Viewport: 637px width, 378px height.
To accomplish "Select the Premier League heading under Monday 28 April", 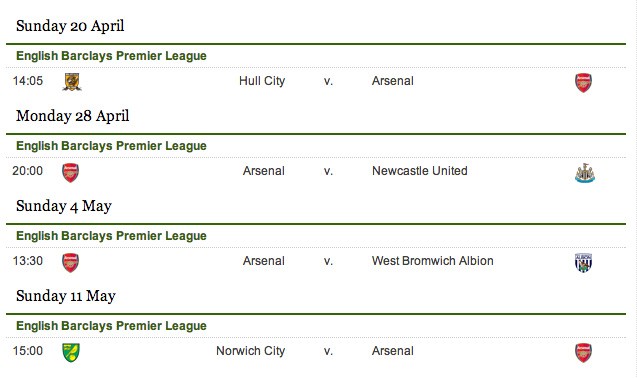I will click(111, 146).
